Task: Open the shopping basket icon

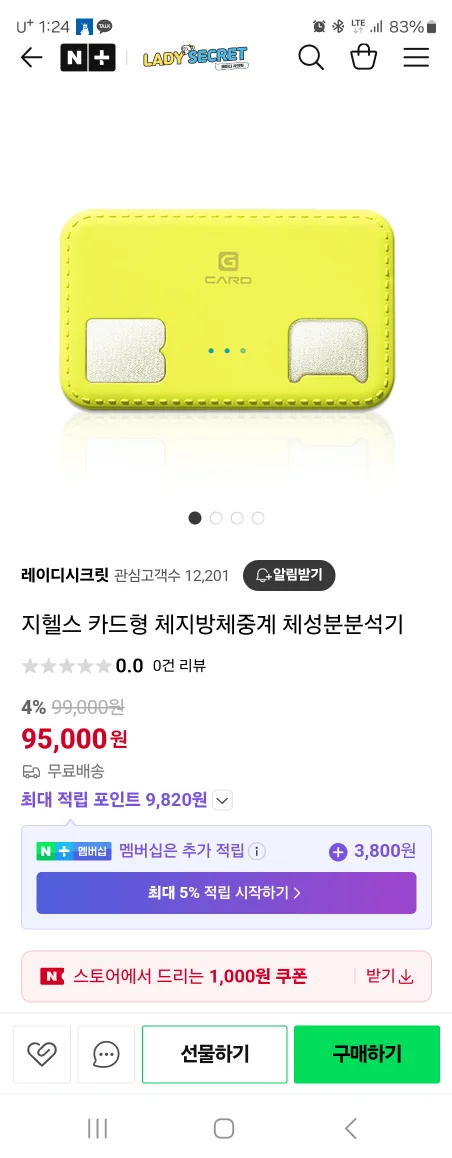Action: tap(363, 57)
